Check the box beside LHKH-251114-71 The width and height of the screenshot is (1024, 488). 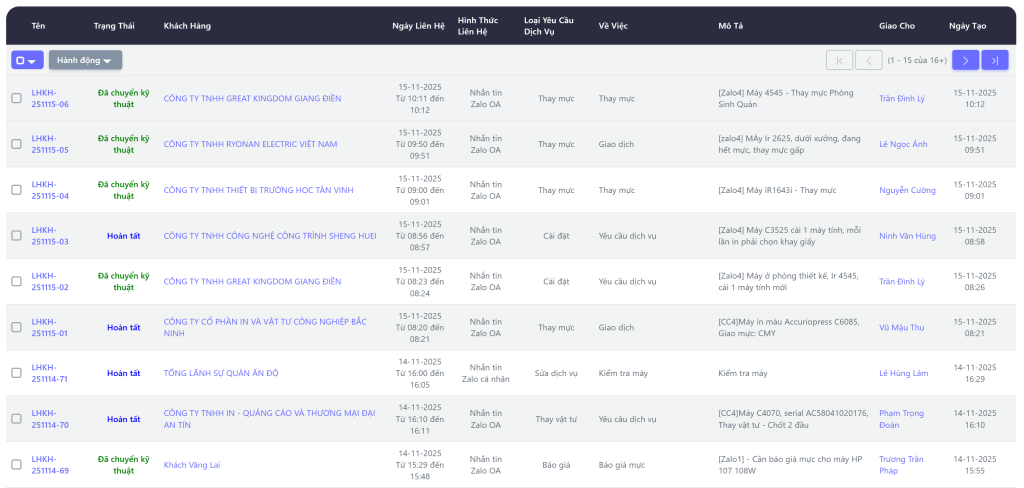(x=16, y=373)
